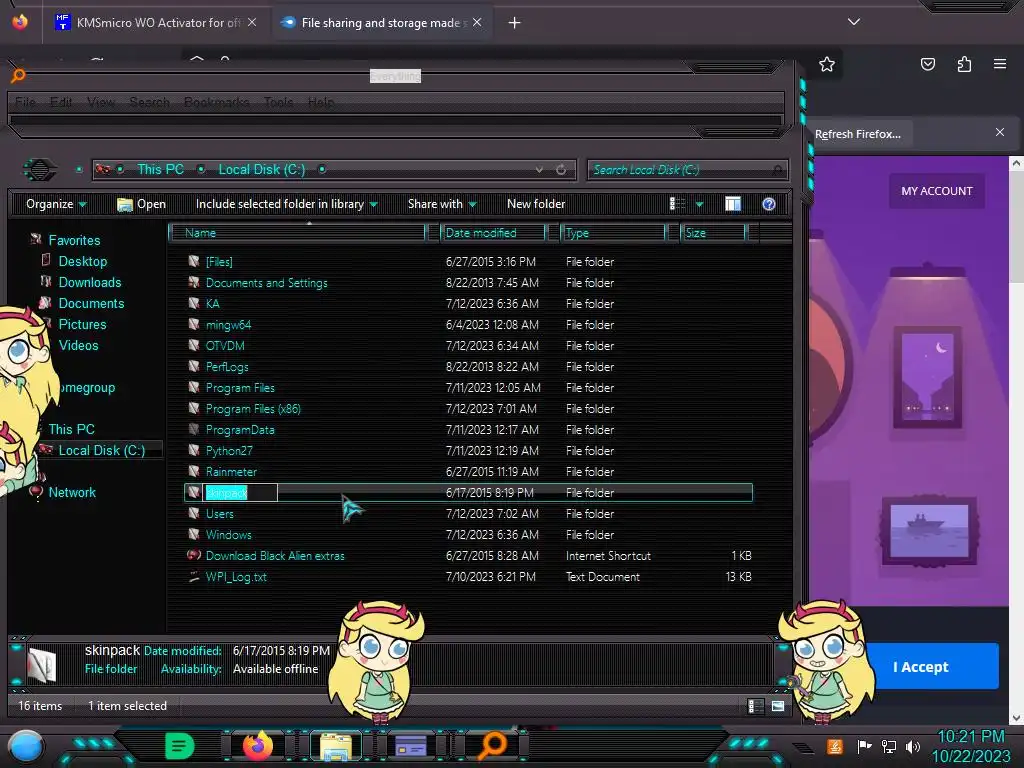Select the File sharing and storage tab
1024x768 pixels.
[382, 22]
